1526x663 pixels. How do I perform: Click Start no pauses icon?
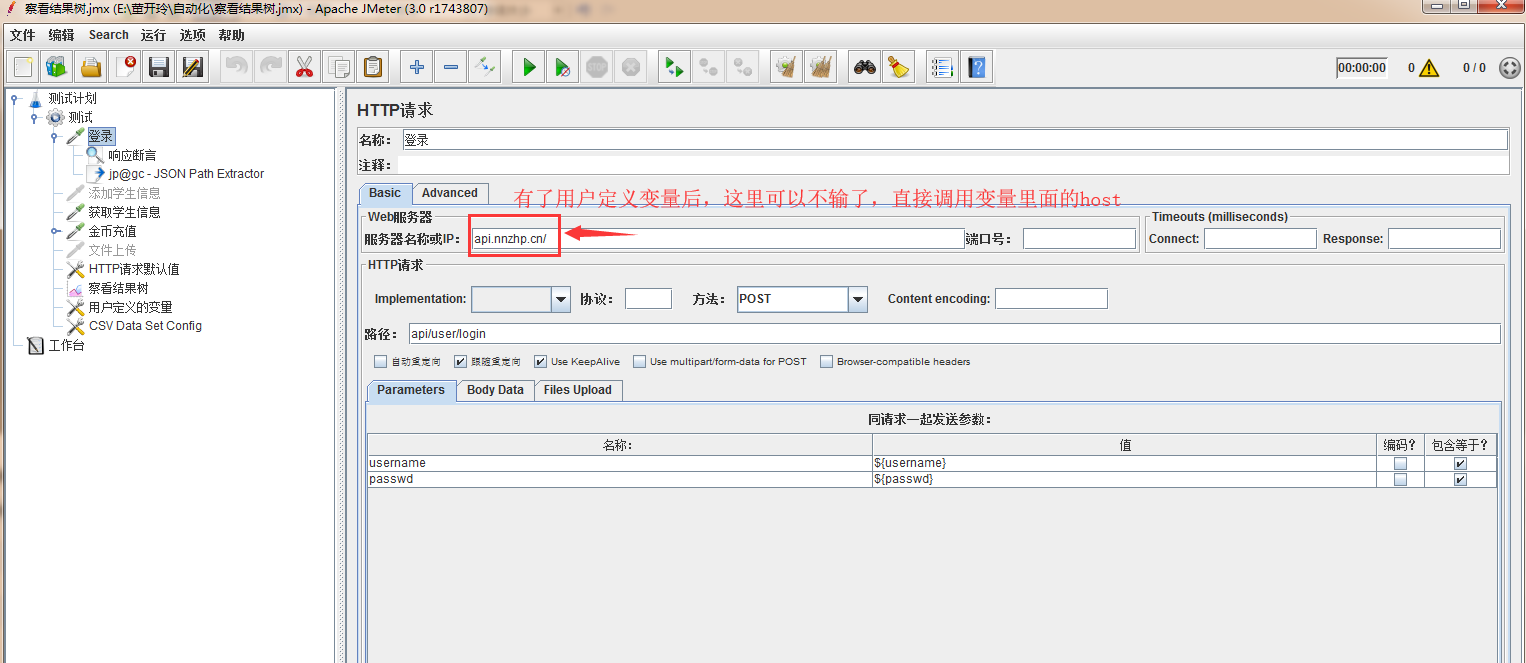click(x=563, y=67)
